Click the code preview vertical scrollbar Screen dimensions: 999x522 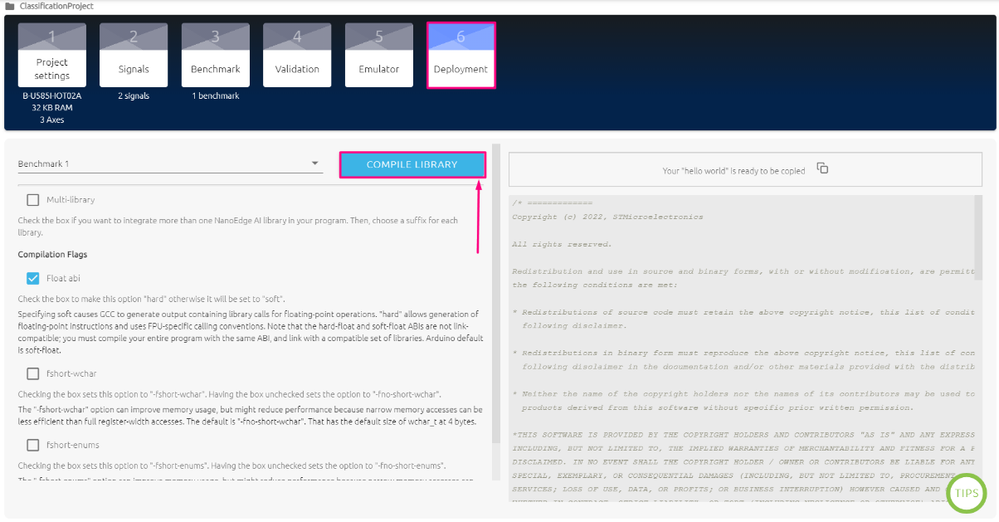point(978,238)
